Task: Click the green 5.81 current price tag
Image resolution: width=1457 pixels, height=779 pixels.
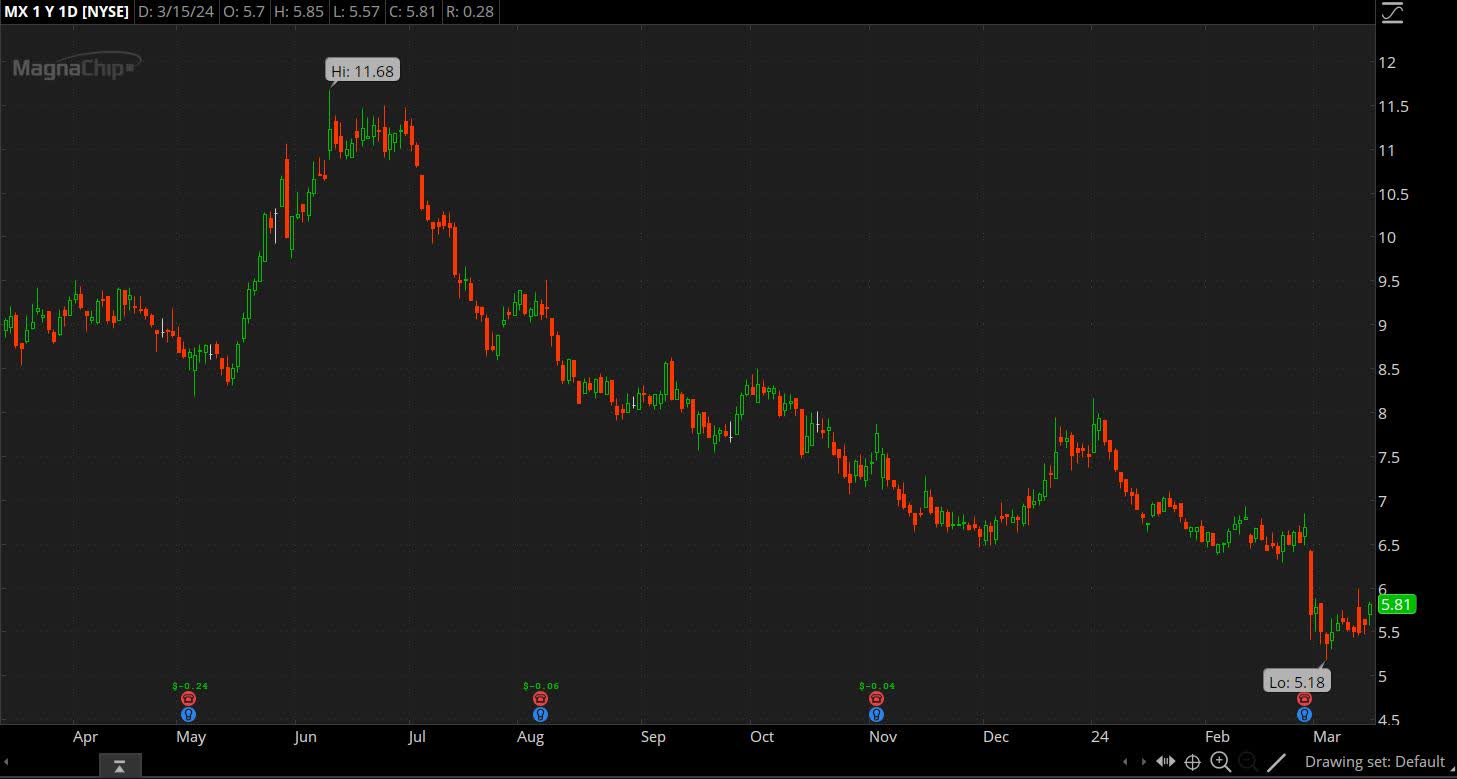Action: 1395,604
